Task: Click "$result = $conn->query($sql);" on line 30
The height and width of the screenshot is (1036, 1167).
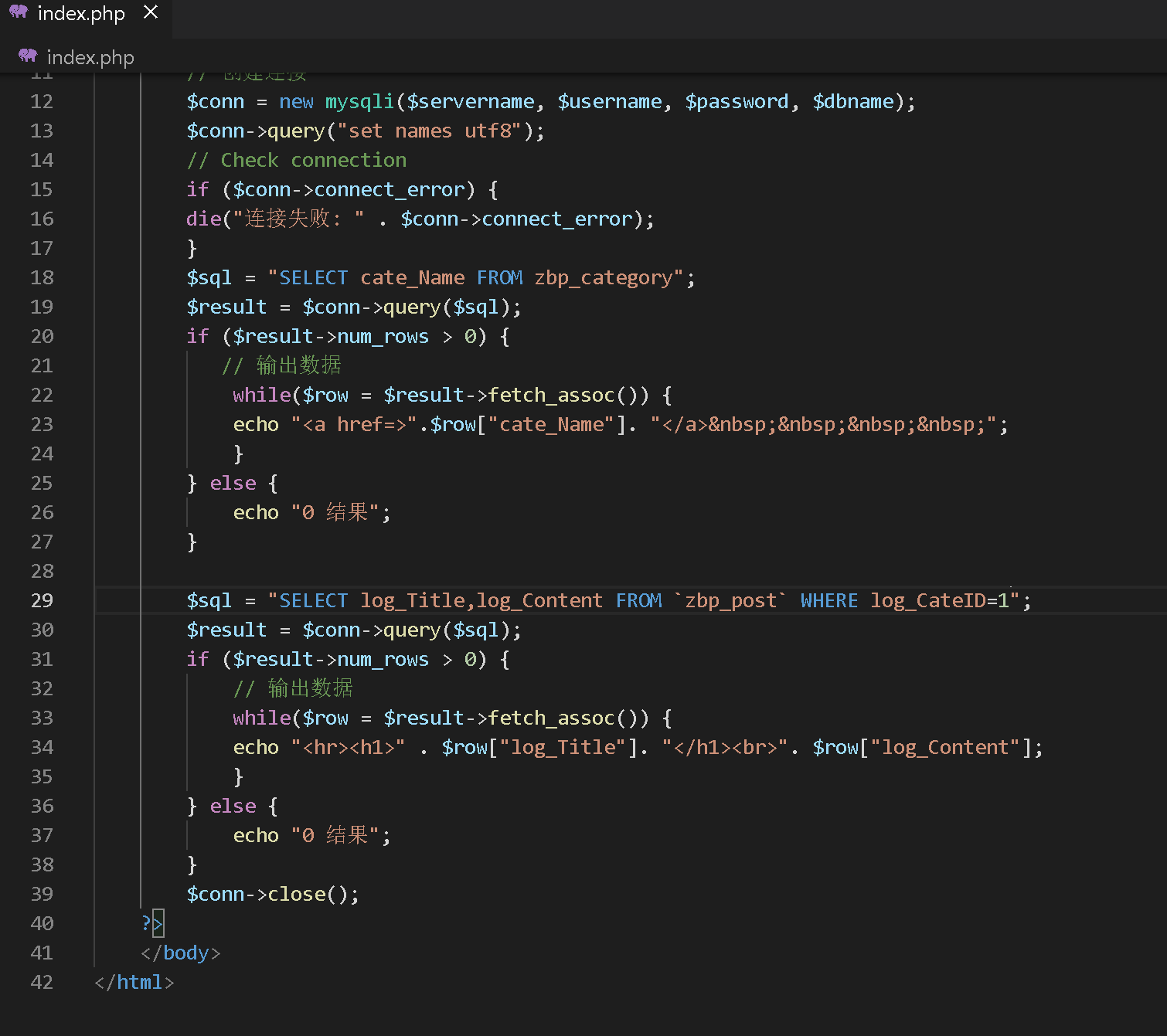Action: (354, 630)
